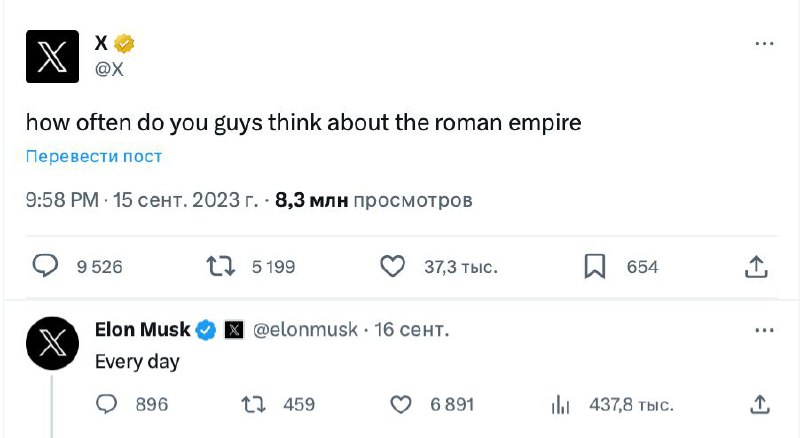Click the Elon Musk display name

click(x=142, y=330)
